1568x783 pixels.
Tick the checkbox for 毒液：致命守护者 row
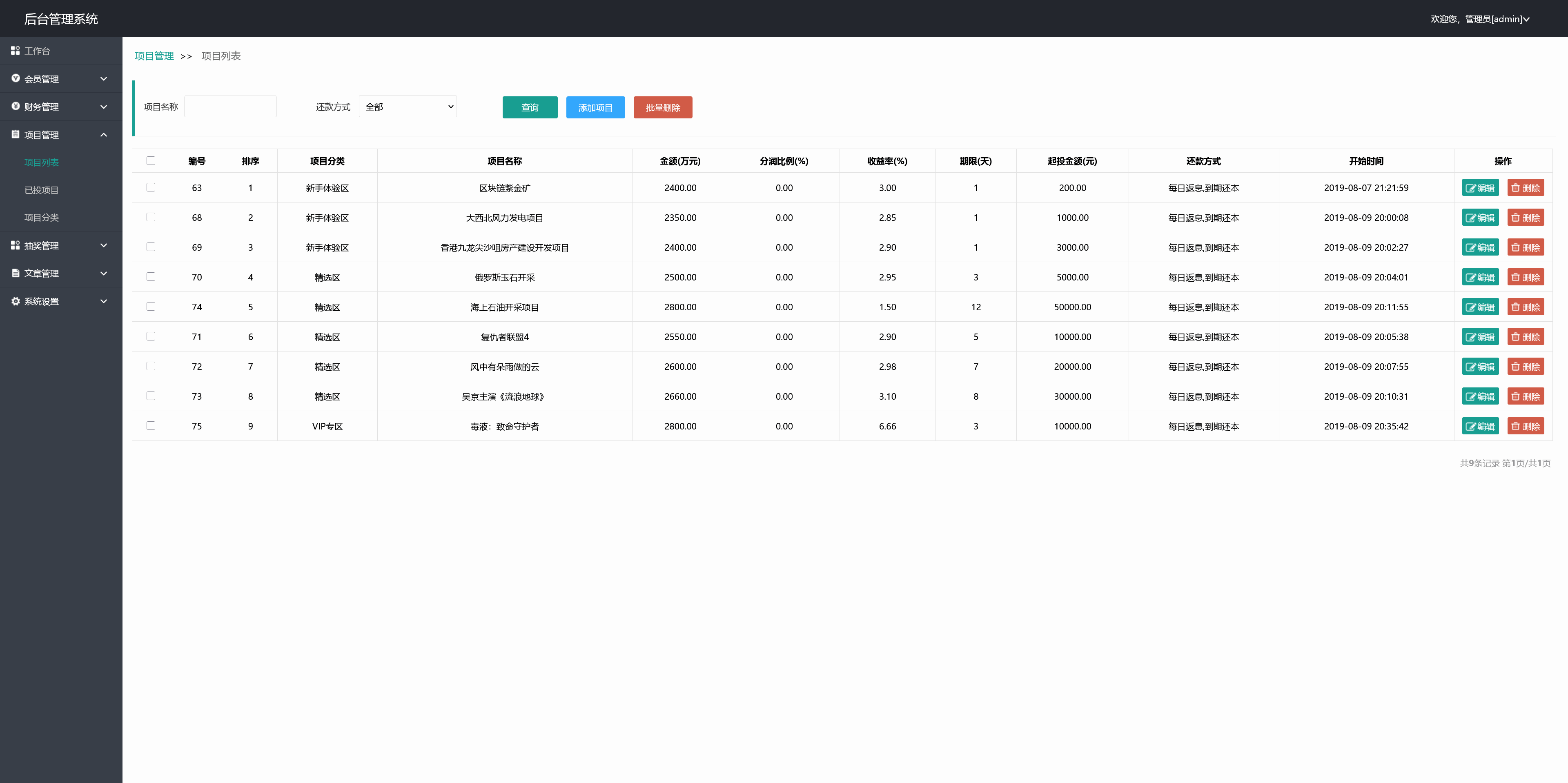[151, 426]
